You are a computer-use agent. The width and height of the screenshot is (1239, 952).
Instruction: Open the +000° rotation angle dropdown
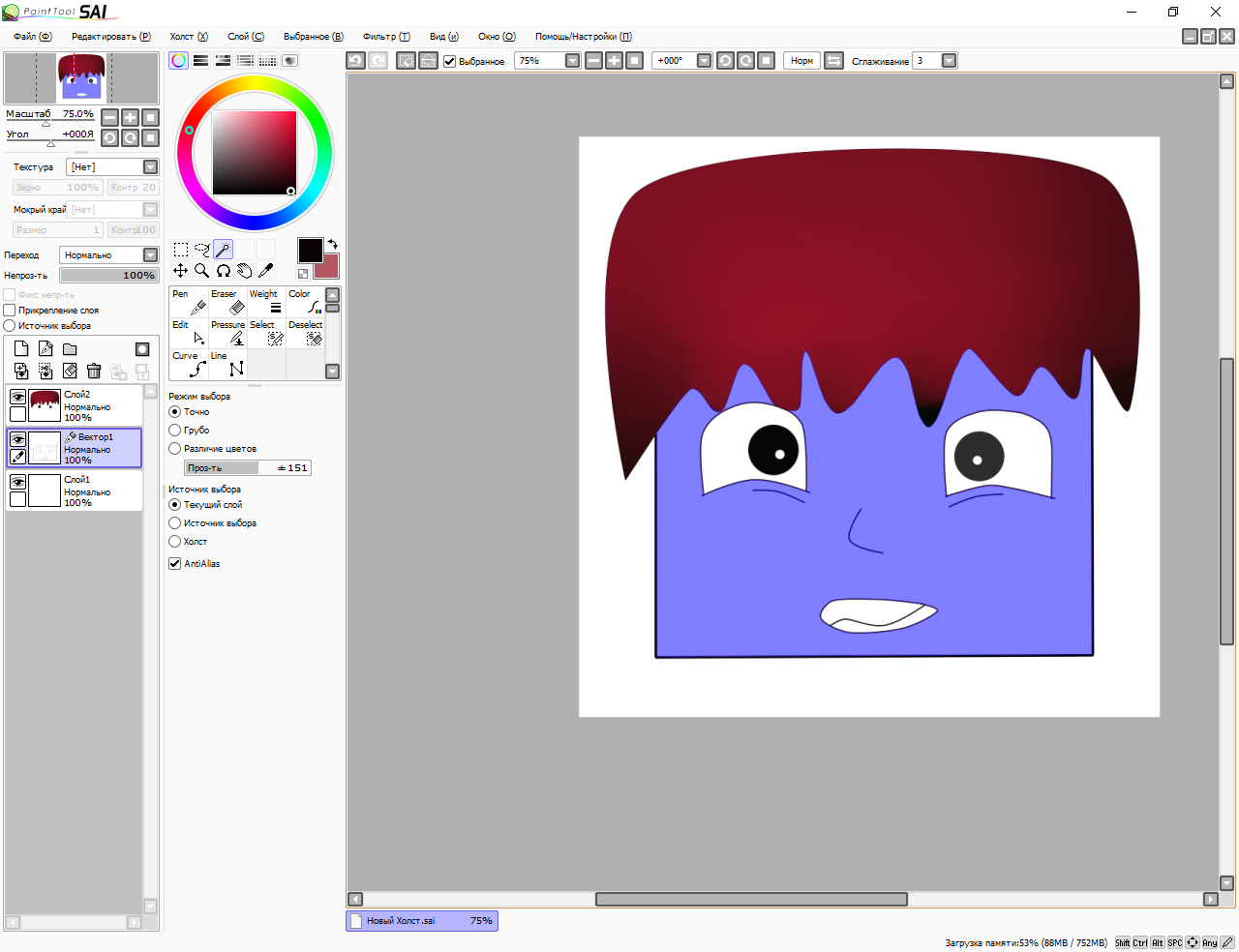[x=704, y=61]
